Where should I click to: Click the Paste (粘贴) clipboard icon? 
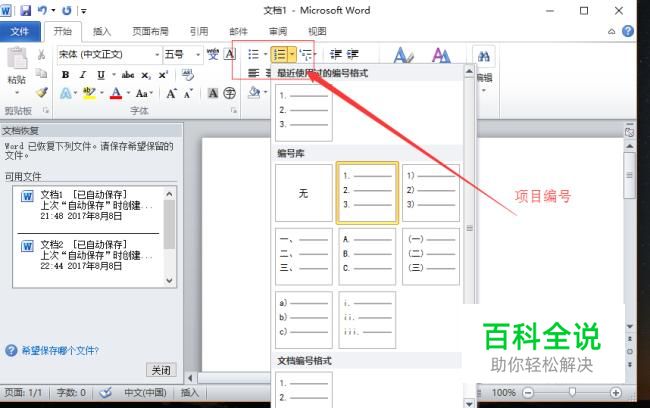coord(17,58)
